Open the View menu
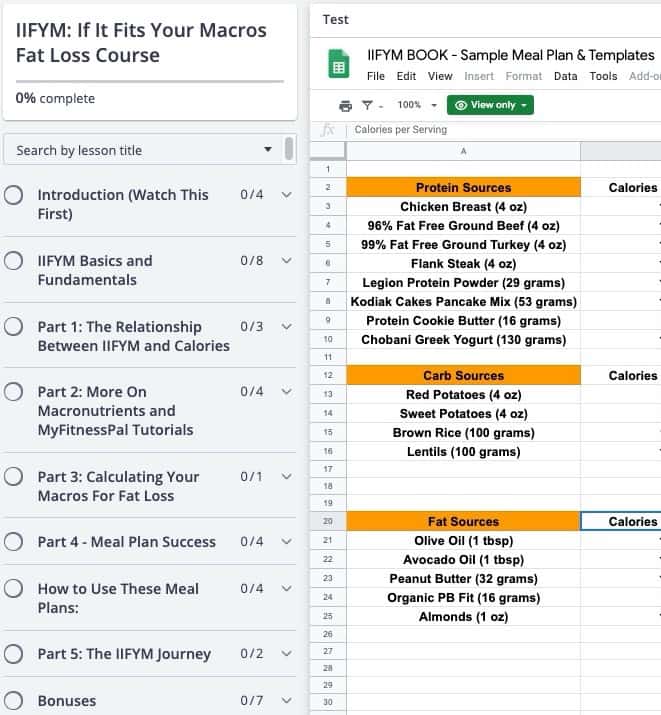This screenshot has height=715, width=661. coord(440,76)
